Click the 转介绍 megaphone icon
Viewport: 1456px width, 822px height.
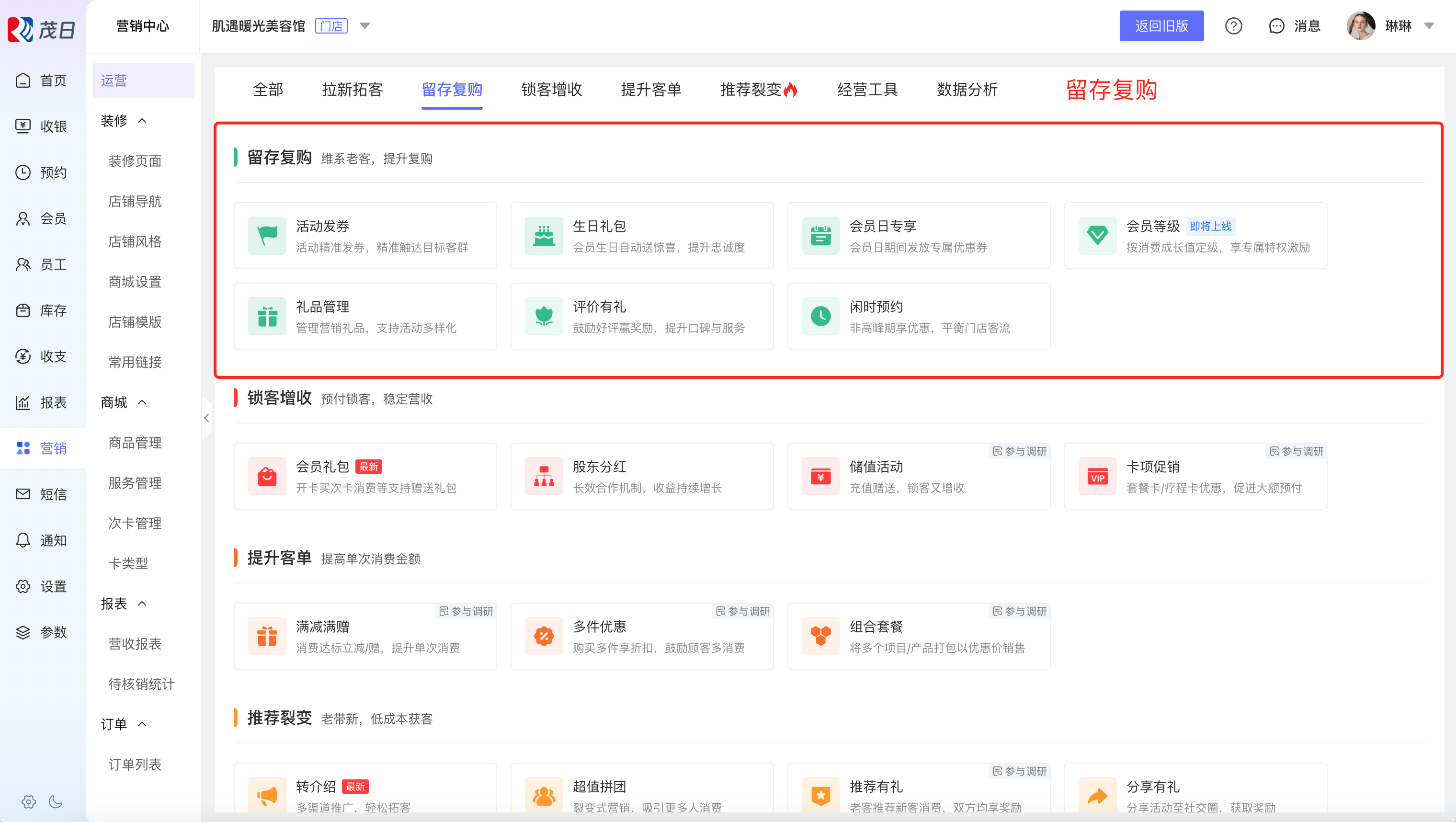267,796
